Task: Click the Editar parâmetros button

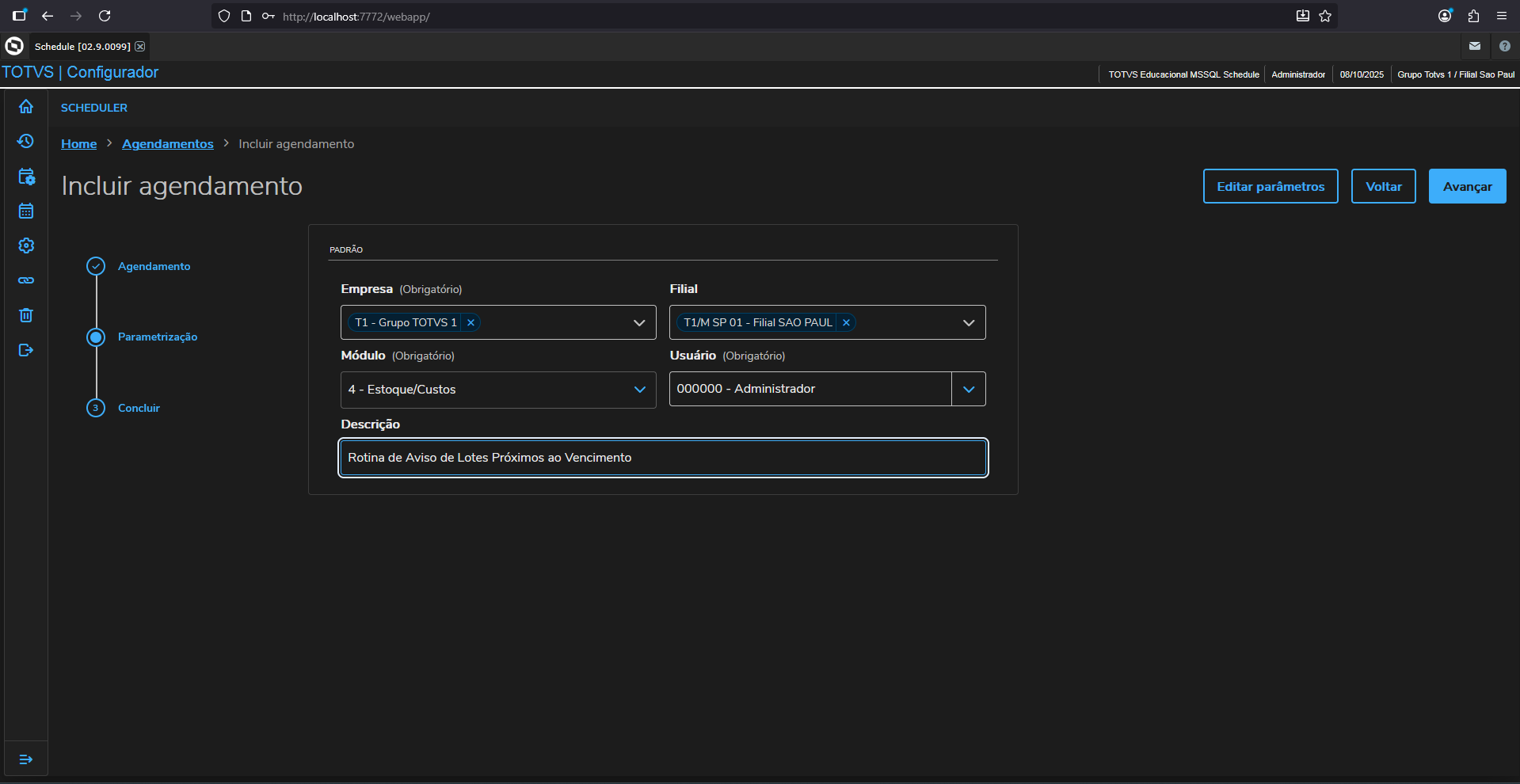Action: pyautogui.click(x=1270, y=186)
